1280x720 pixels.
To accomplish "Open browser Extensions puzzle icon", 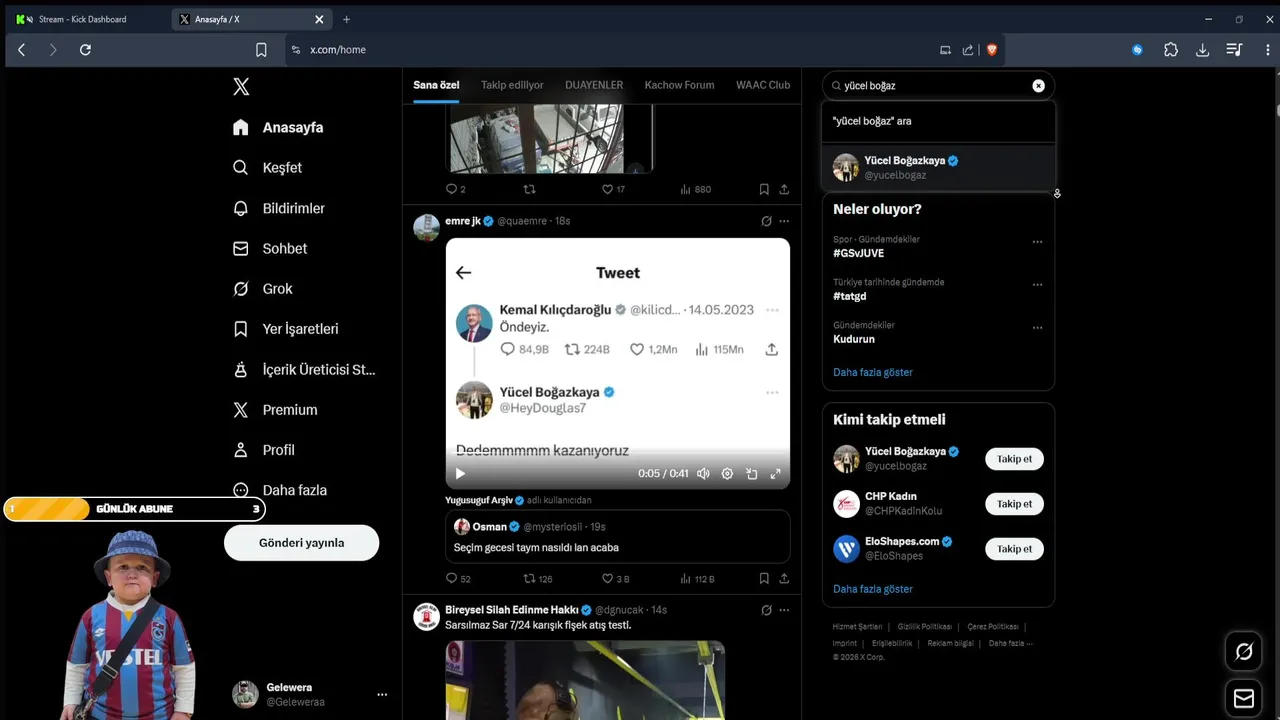I will coord(1171,50).
